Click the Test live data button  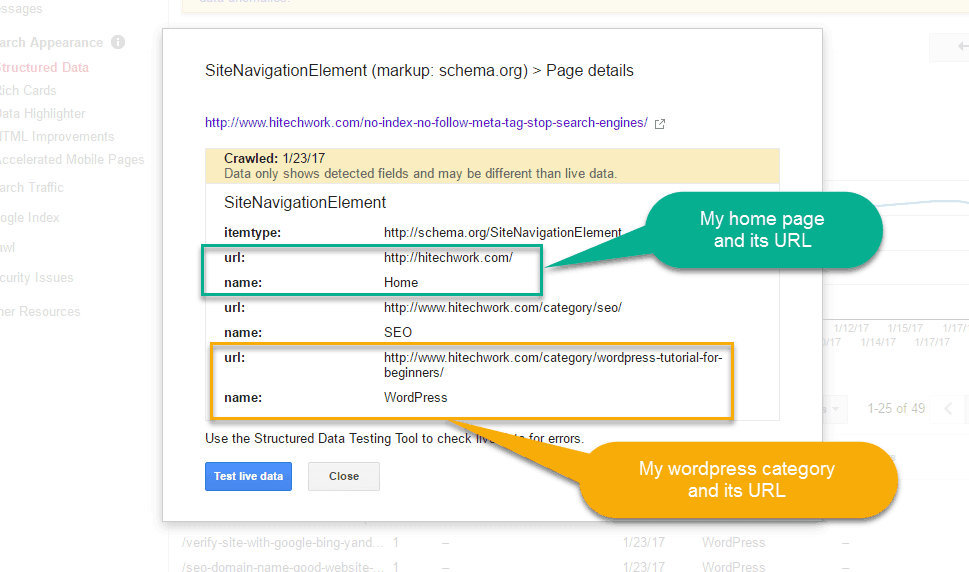point(248,476)
